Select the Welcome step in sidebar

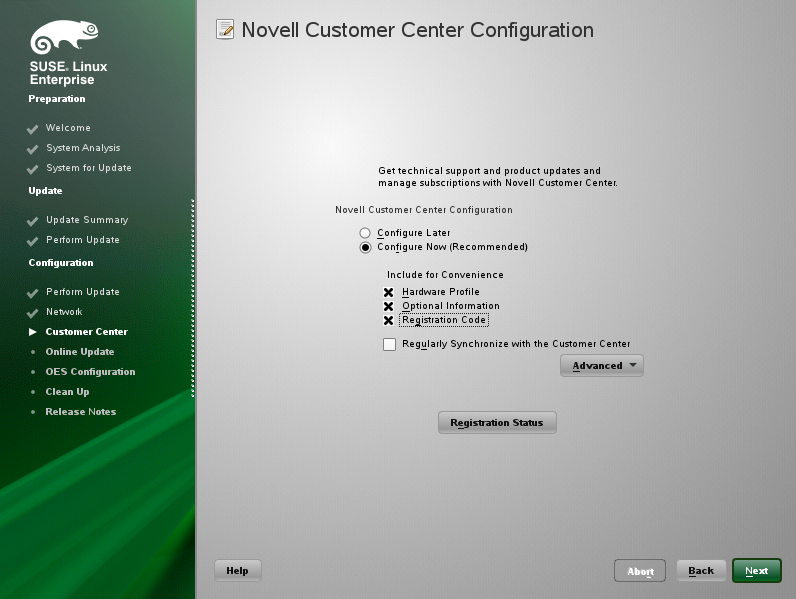[x=68, y=128]
